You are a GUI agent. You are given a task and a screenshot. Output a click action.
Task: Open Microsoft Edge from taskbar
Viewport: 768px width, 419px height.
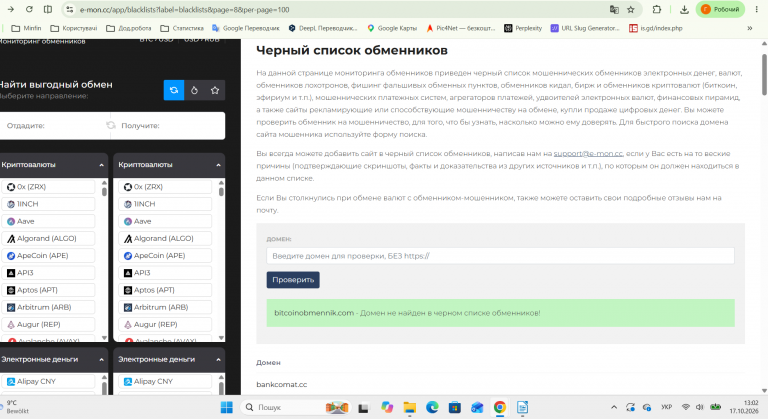click(432, 407)
